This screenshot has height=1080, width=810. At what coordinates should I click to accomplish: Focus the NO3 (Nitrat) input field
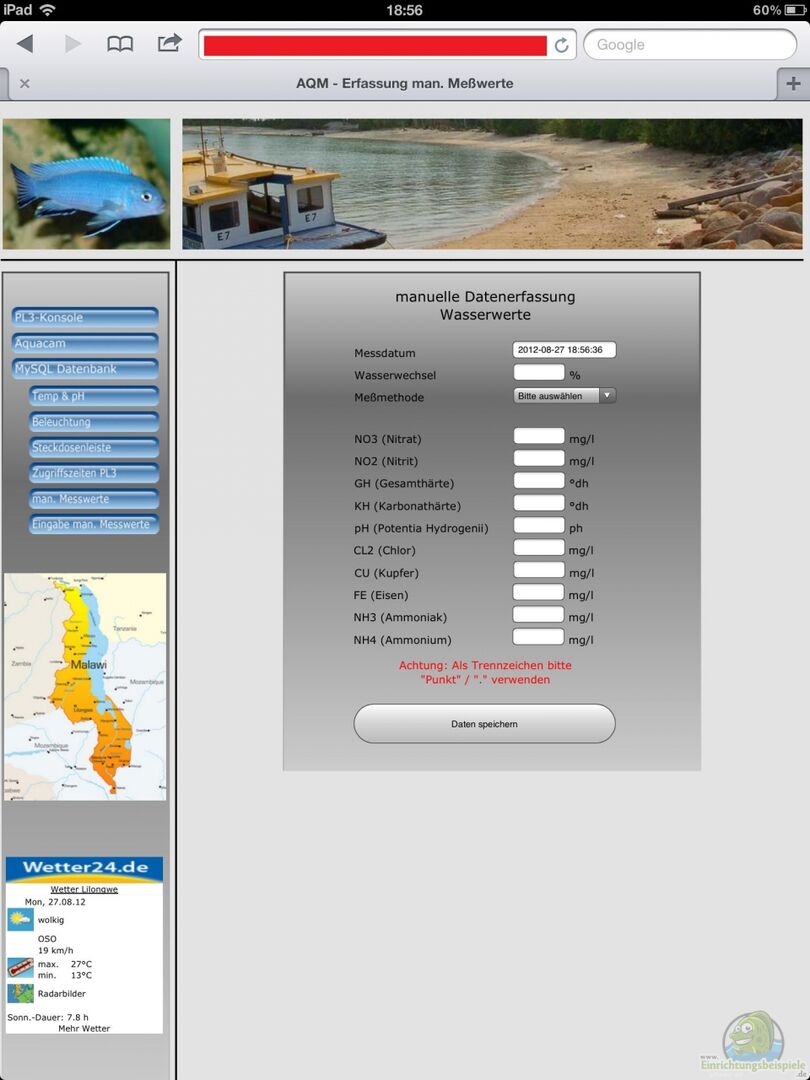click(539, 436)
